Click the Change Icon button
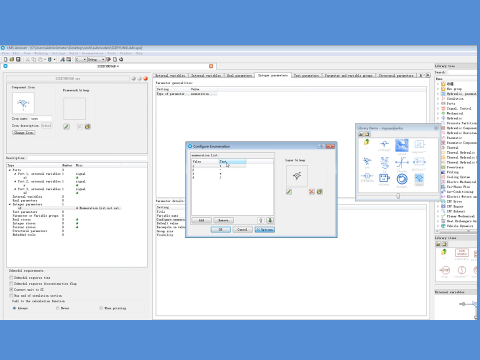Image resolution: width=480 pixels, height=360 pixels. click(x=24, y=133)
